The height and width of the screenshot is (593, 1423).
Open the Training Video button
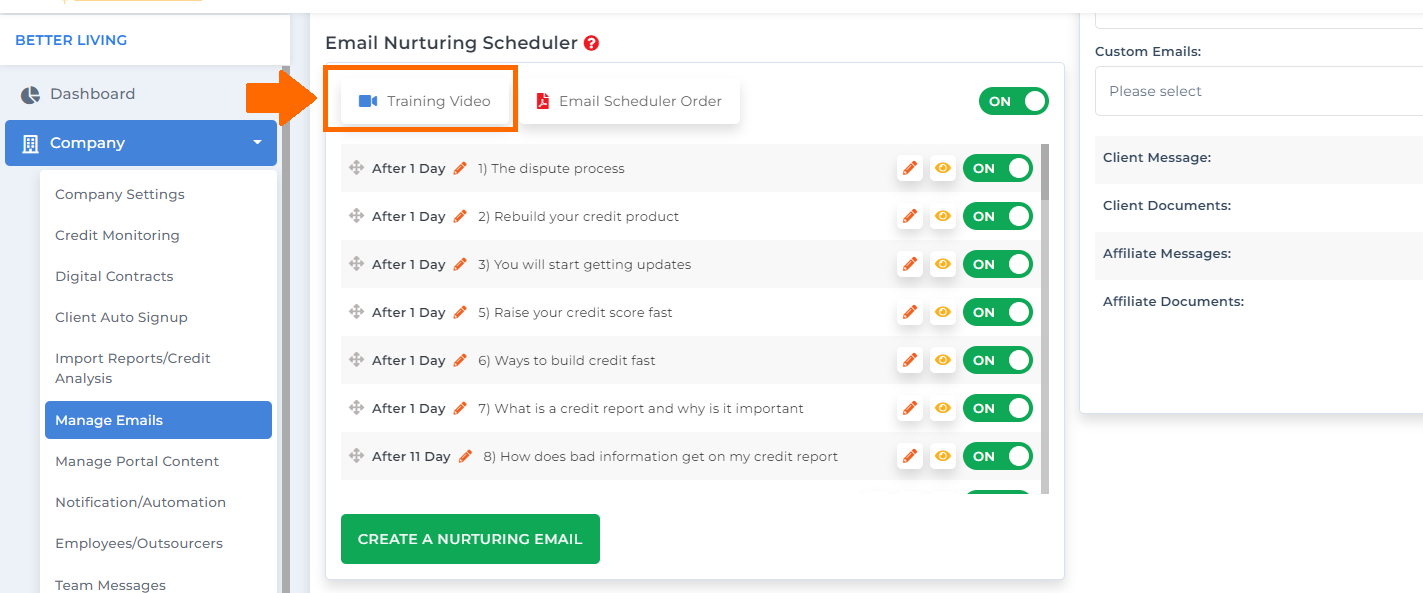[x=425, y=101]
